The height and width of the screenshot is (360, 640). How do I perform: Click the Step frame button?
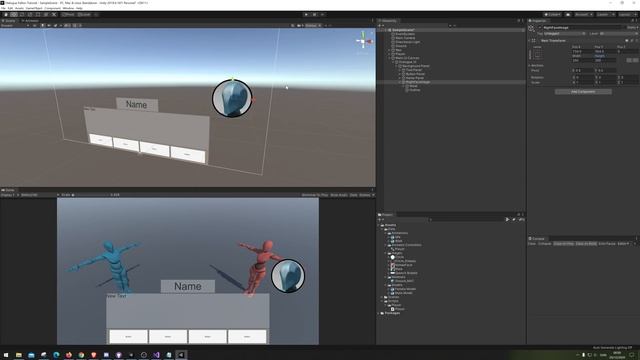322,14
